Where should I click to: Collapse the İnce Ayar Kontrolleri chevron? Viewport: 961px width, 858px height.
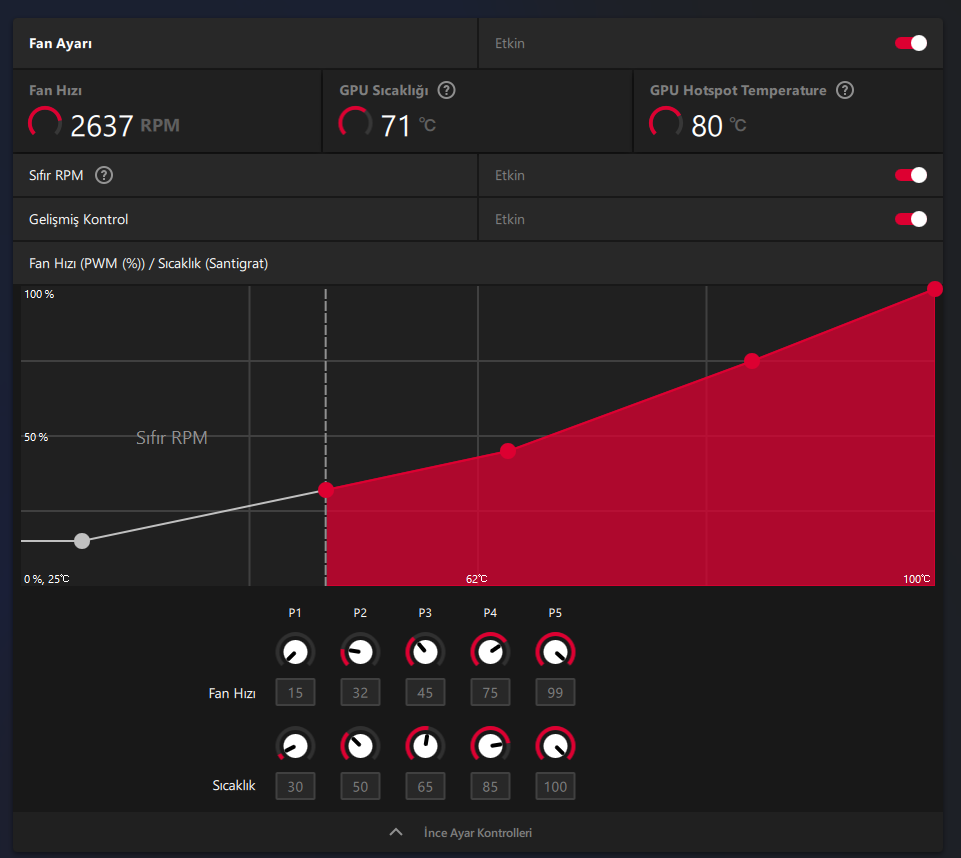coord(396,832)
